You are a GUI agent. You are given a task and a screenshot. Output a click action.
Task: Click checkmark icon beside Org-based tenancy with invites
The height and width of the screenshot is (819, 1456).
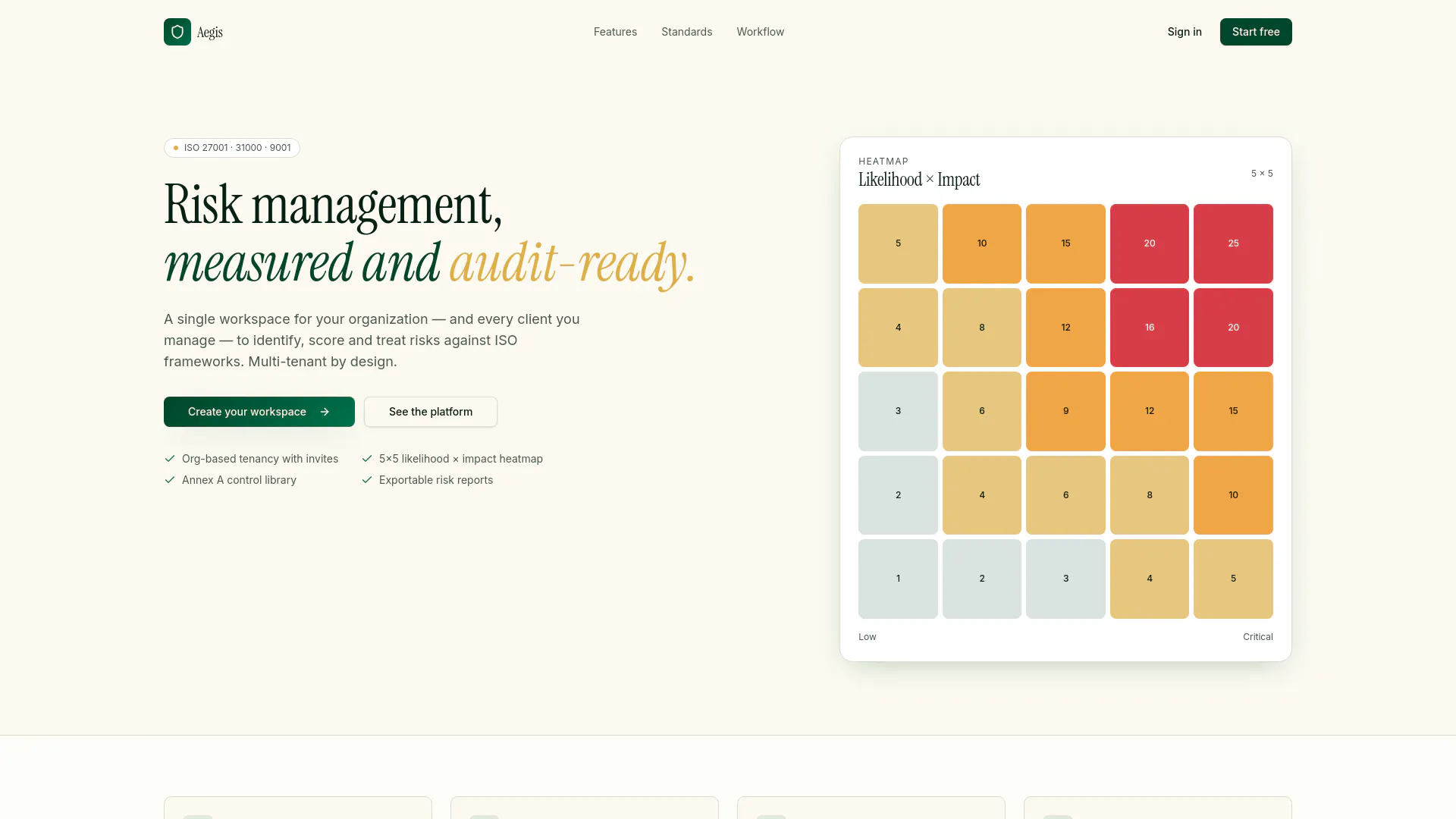click(170, 459)
